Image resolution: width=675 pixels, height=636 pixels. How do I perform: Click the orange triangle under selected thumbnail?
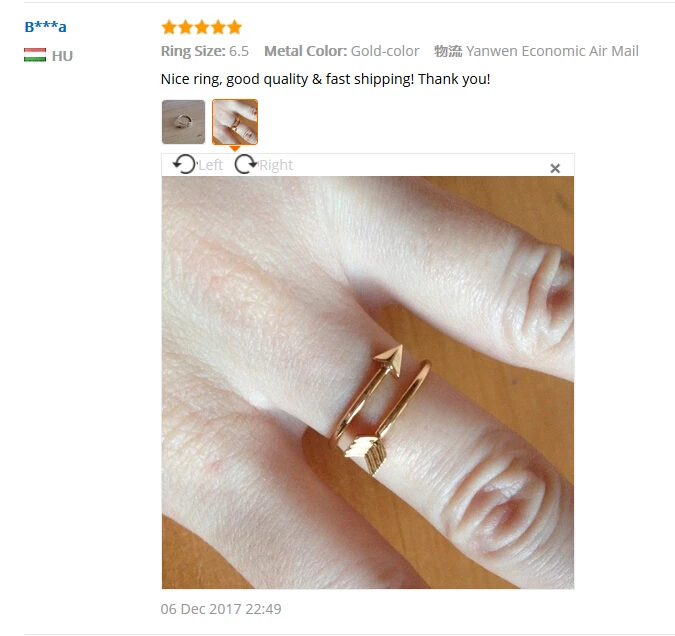click(x=235, y=148)
